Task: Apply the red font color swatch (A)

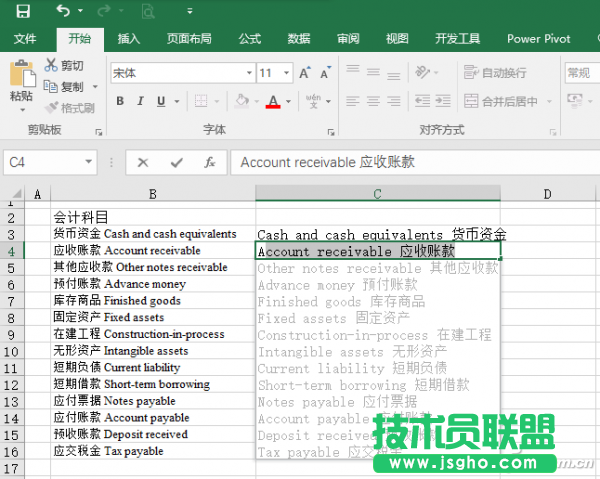Action: pos(273,101)
